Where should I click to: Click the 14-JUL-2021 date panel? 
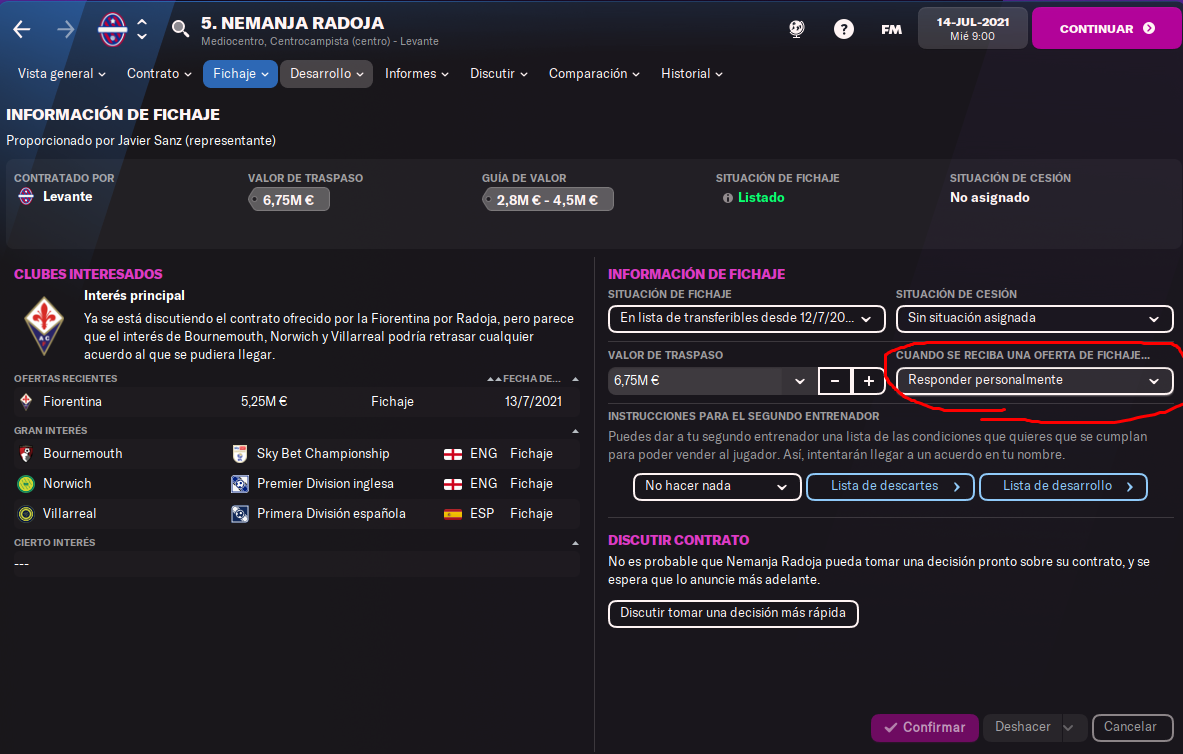tap(973, 29)
